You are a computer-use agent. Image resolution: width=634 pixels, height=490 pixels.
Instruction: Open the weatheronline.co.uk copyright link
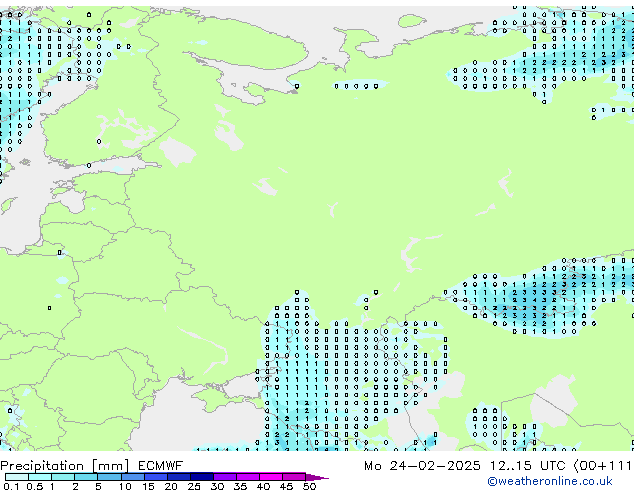coord(550,481)
